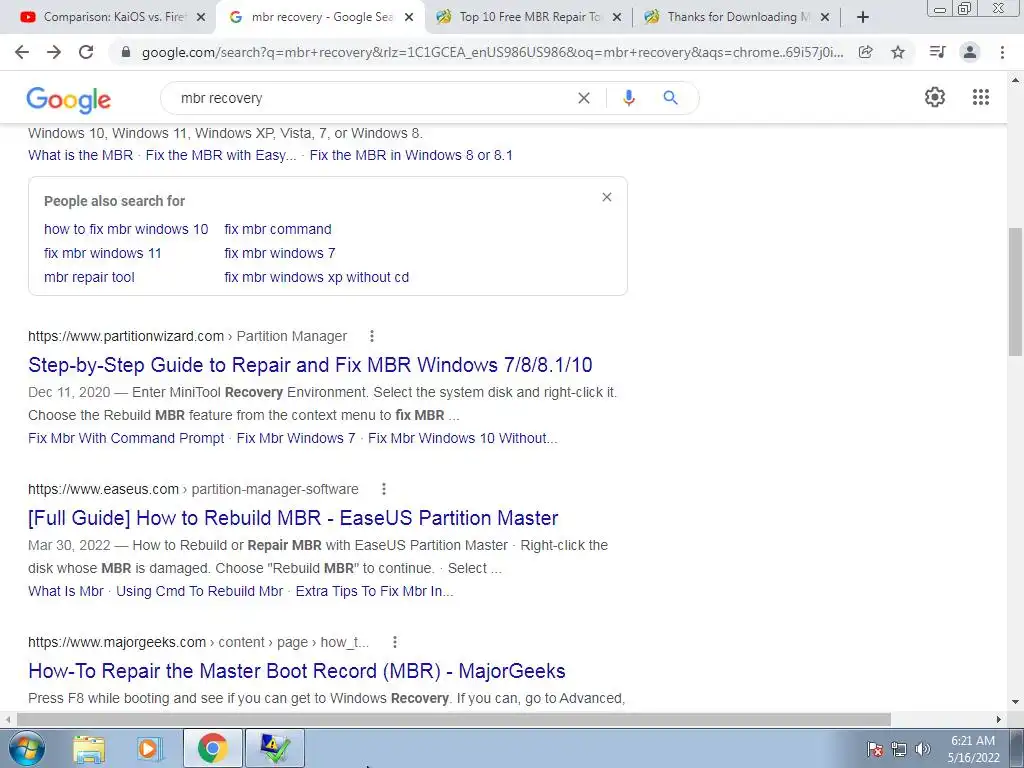Dismiss the People also search for box
This screenshot has width=1024, height=768.
pos(607,197)
